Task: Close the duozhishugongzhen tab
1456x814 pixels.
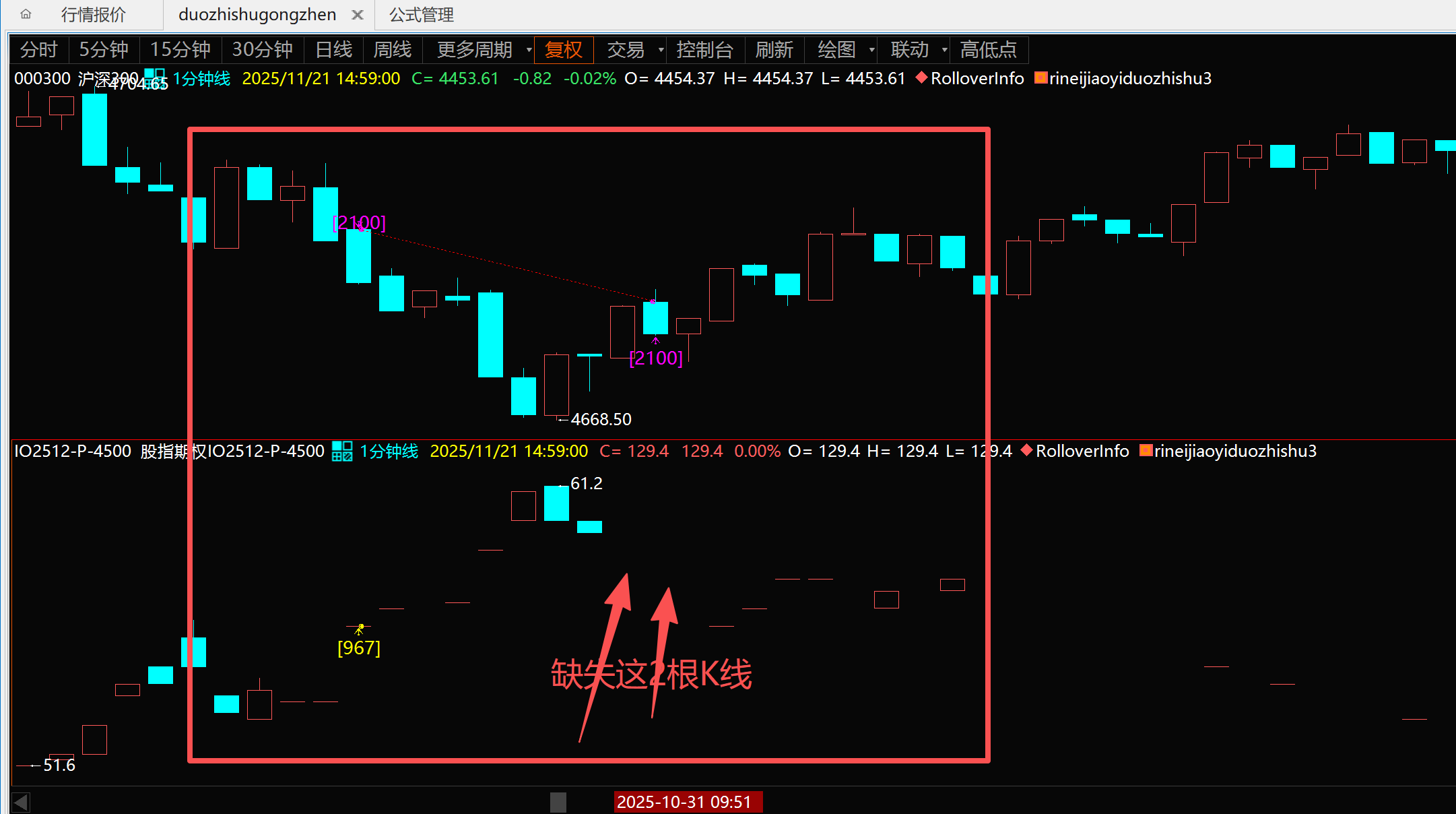Action: [358, 15]
